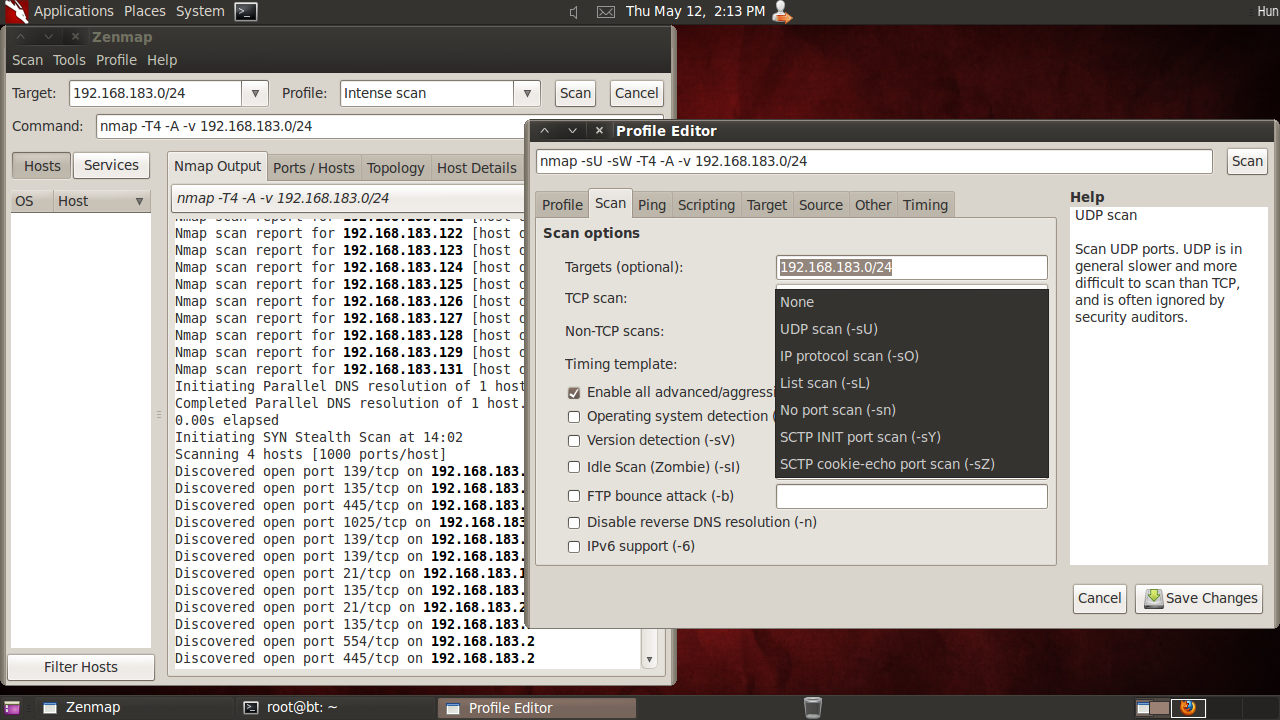Switch to the Other tab
1280x720 pixels.
873,205
